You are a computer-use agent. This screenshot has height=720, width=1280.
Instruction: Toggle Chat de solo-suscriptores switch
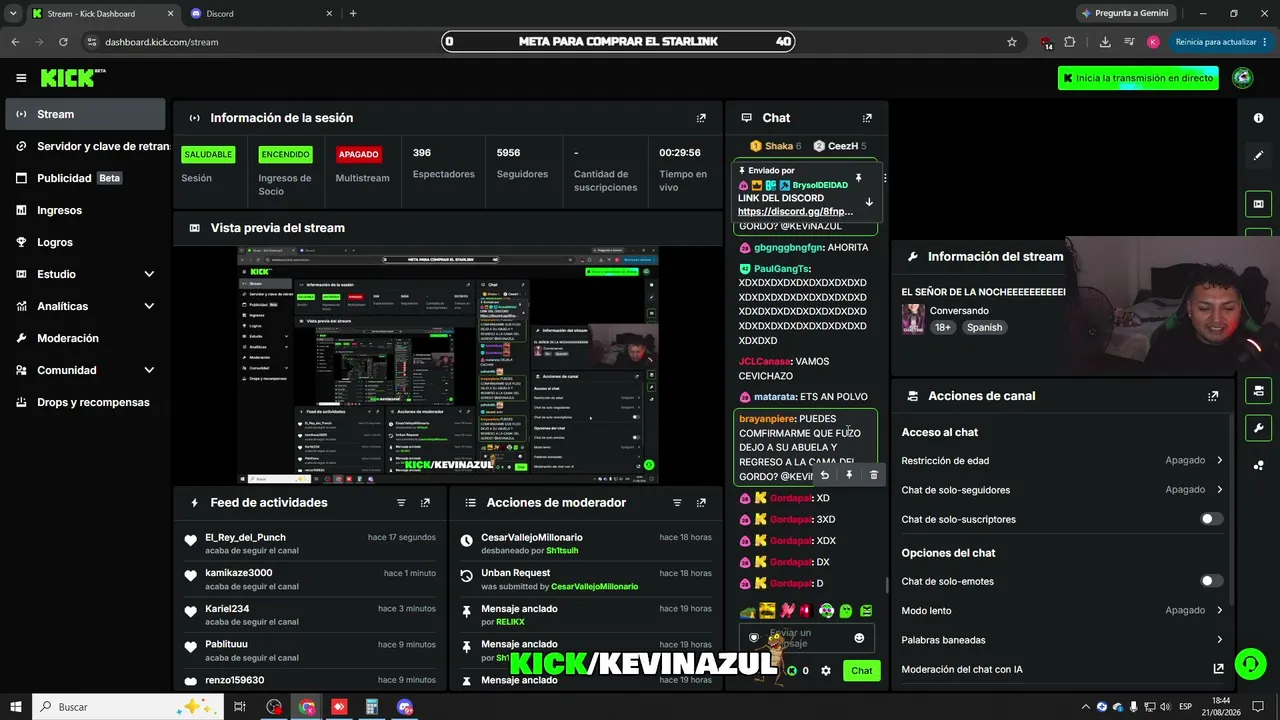pyautogui.click(x=1212, y=519)
